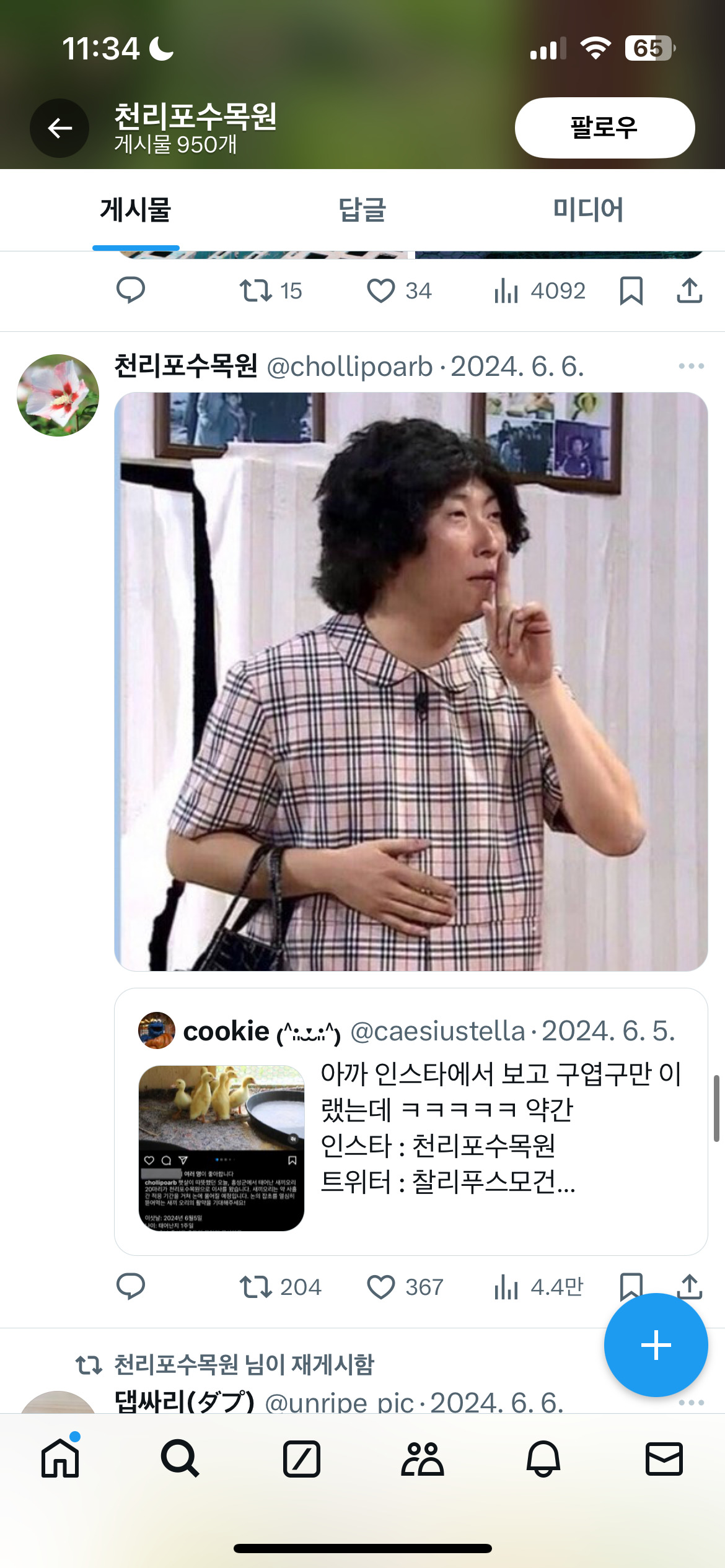Switch to the 미디어 tab
The height and width of the screenshot is (1568, 725).
click(588, 210)
